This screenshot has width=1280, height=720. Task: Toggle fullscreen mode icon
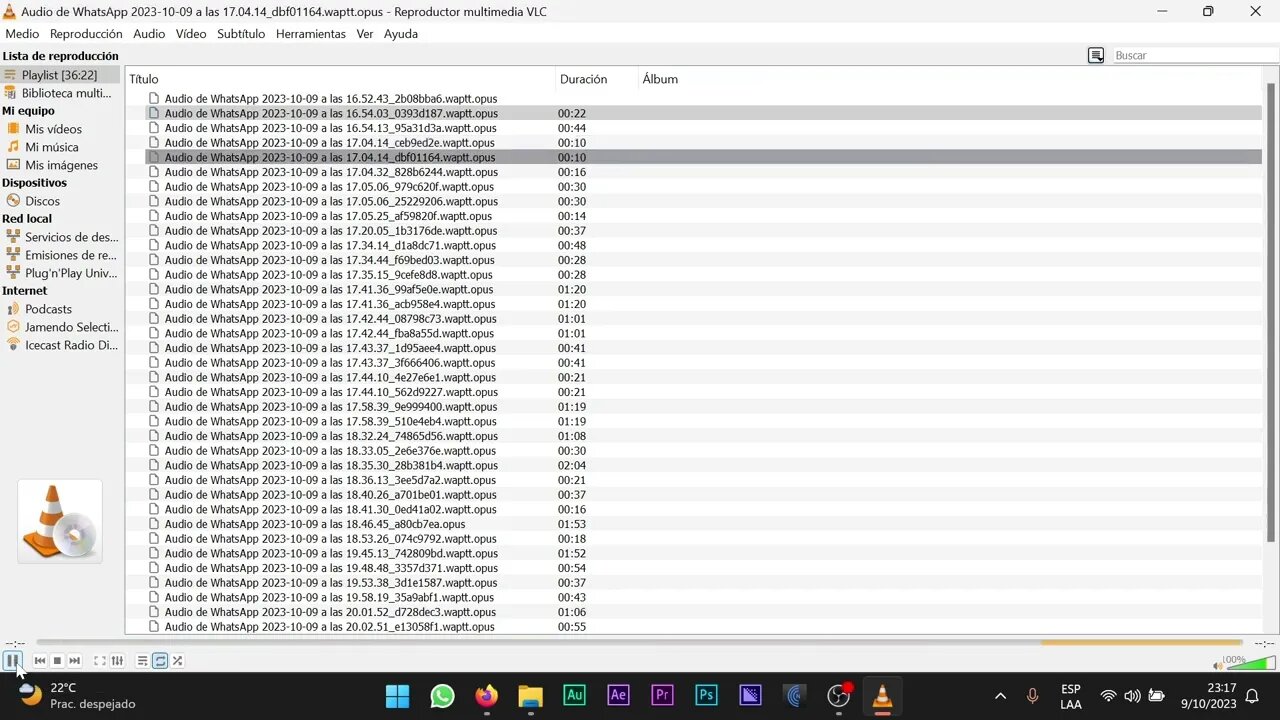(100, 661)
